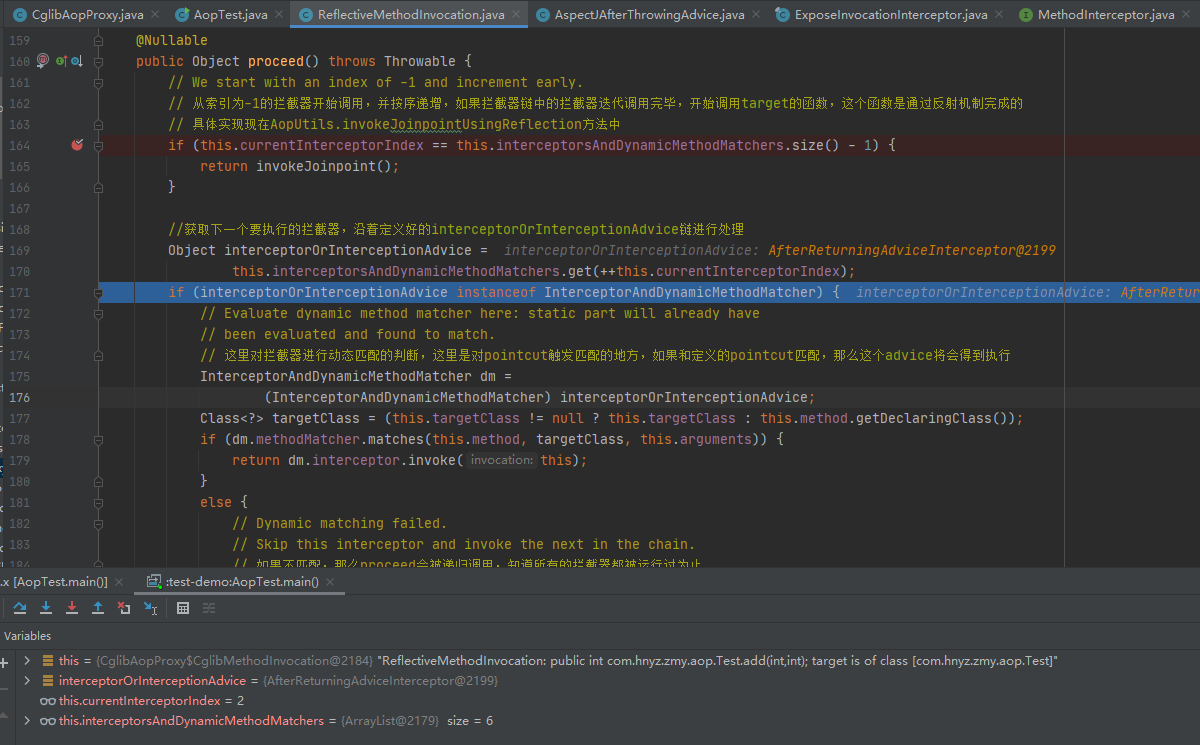Click the Run to Cursor icon
The height and width of the screenshot is (745, 1200).
150,607
